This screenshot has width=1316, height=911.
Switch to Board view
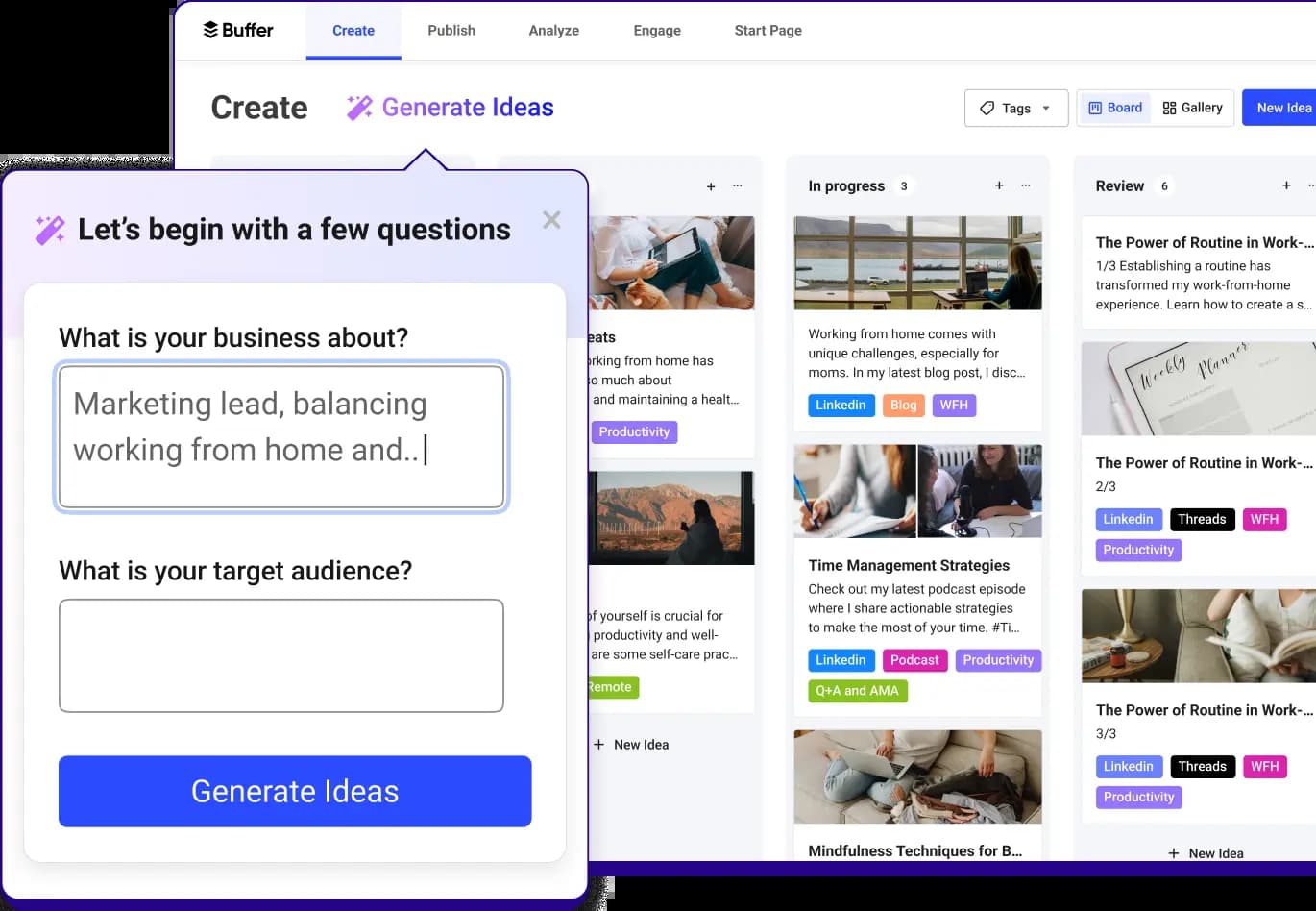point(1115,108)
